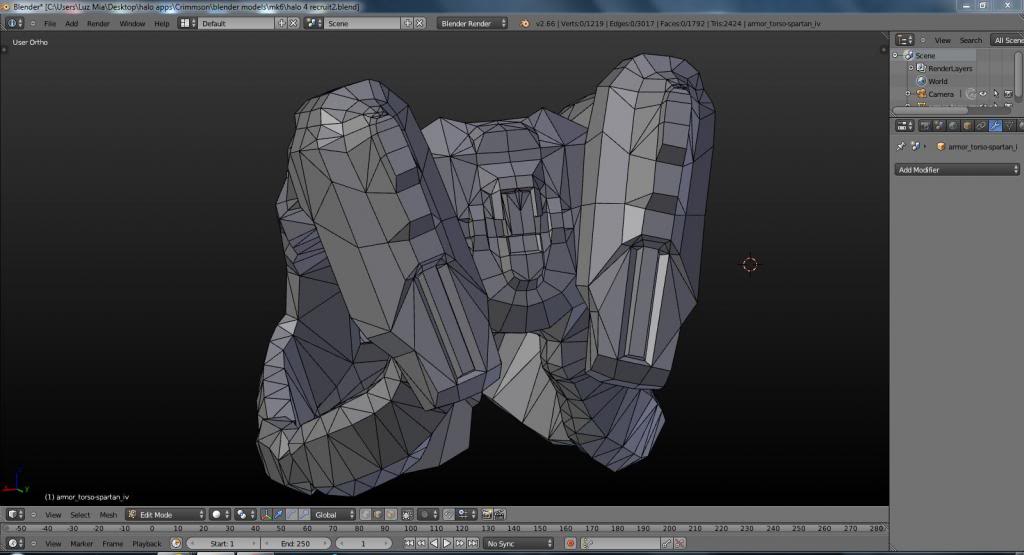Toggle the Camera visibility eye icon
This screenshot has height=555, width=1024.
click(983, 94)
